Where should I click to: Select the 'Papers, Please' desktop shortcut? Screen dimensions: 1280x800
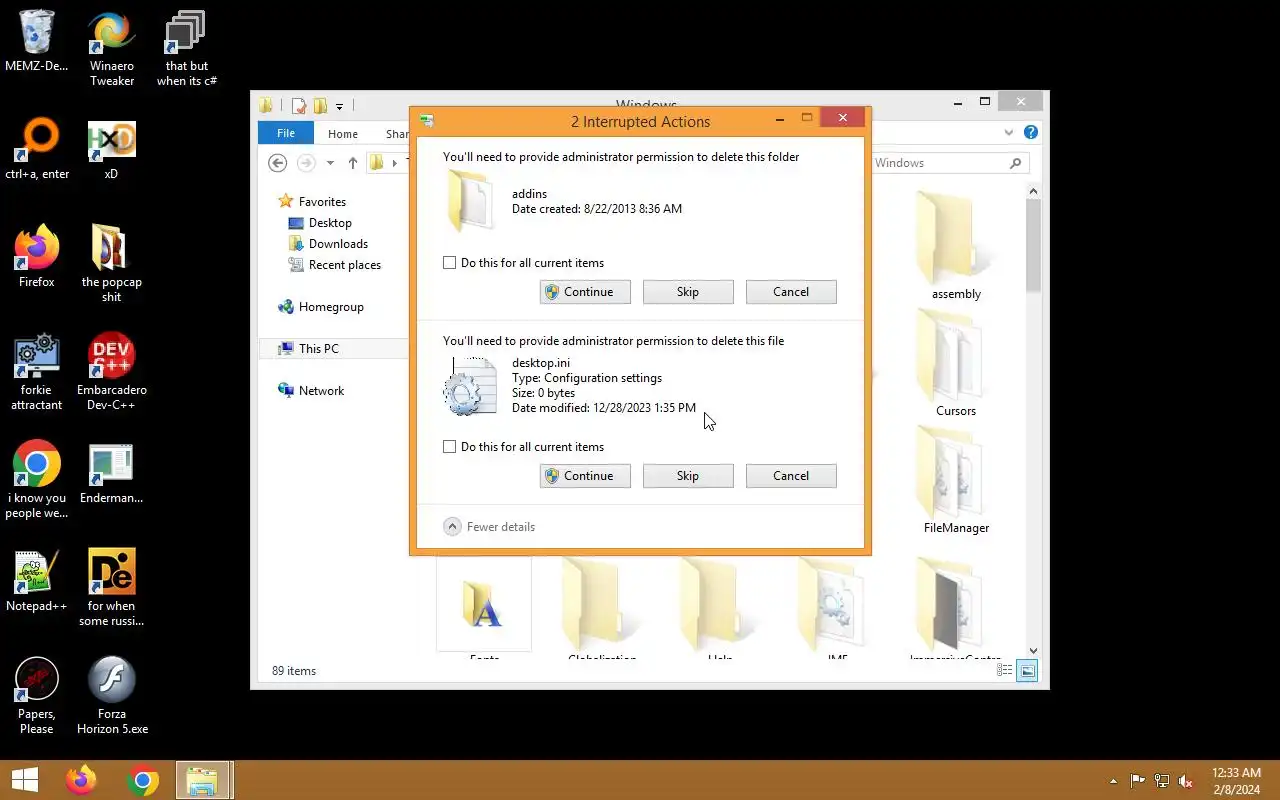pyautogui.click(x=37, y=695)
